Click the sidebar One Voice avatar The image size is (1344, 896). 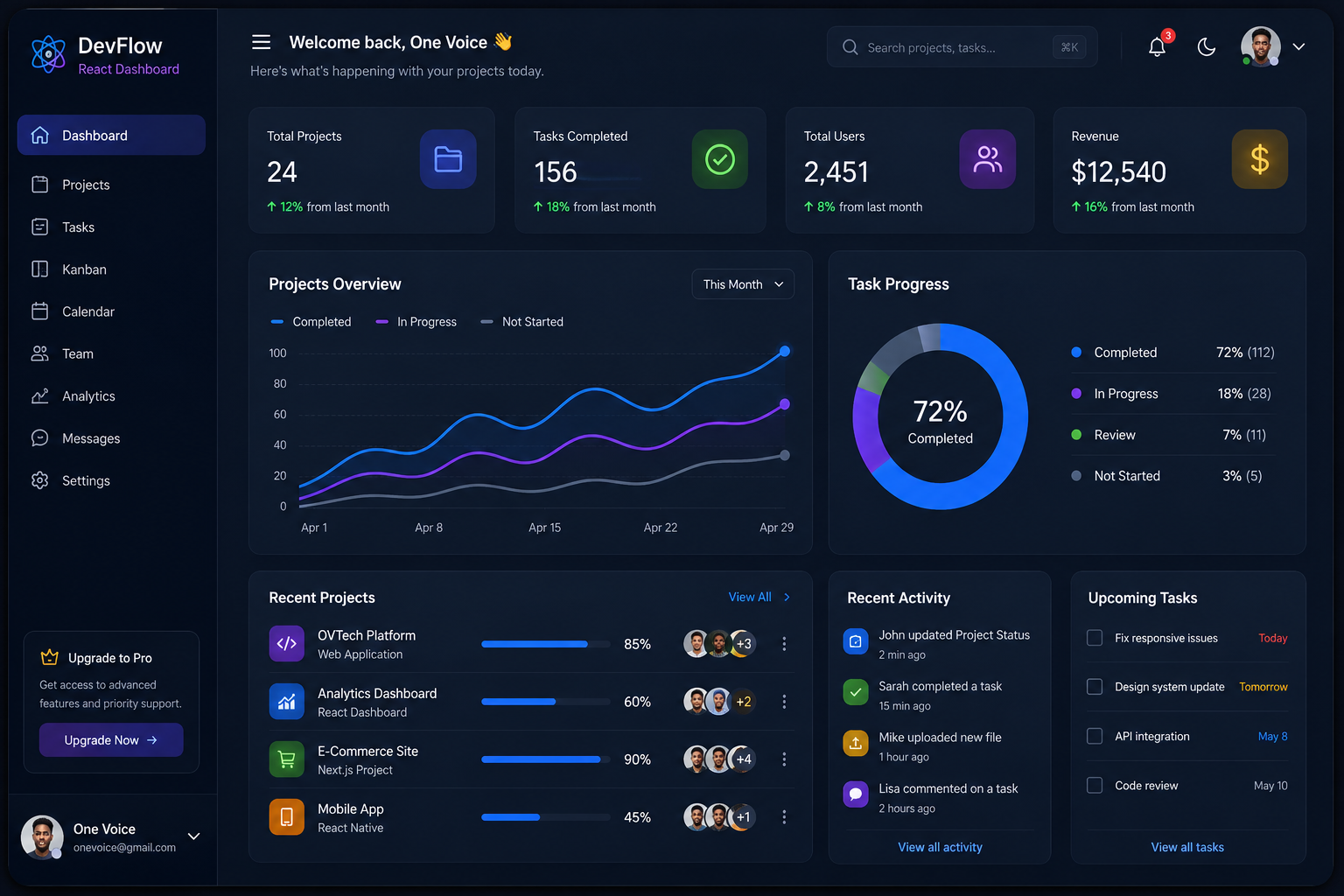(x=42, y=837)
